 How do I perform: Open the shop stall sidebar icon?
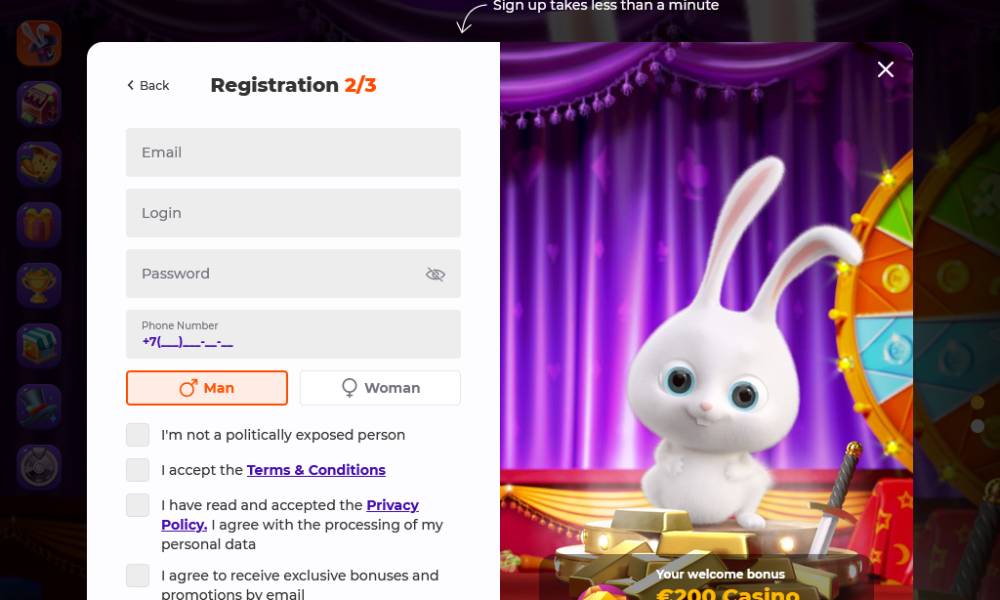[39, 346]
